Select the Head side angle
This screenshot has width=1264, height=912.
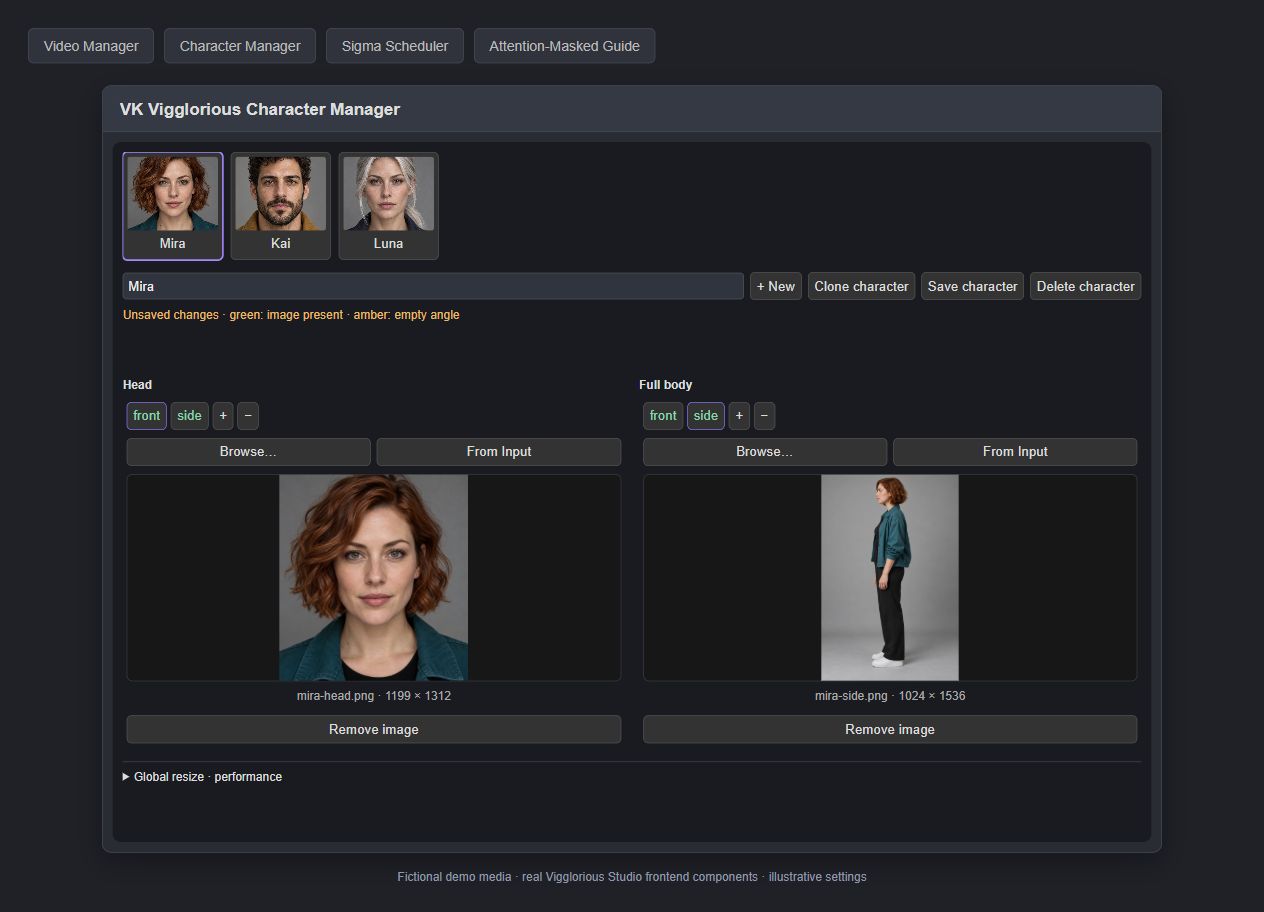pos(190,416)
